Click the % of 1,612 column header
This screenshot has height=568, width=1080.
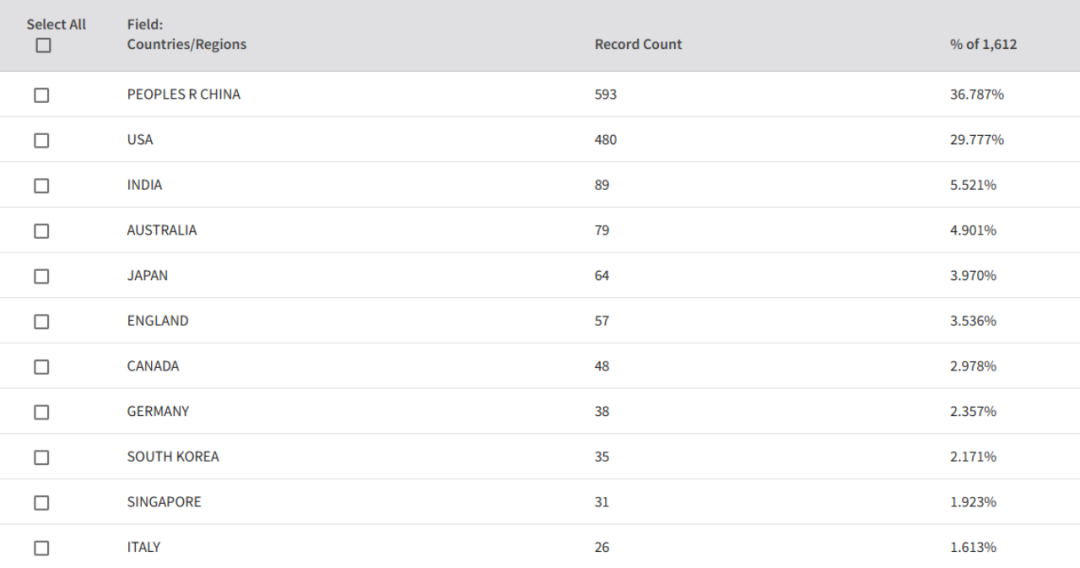(983, 44)
